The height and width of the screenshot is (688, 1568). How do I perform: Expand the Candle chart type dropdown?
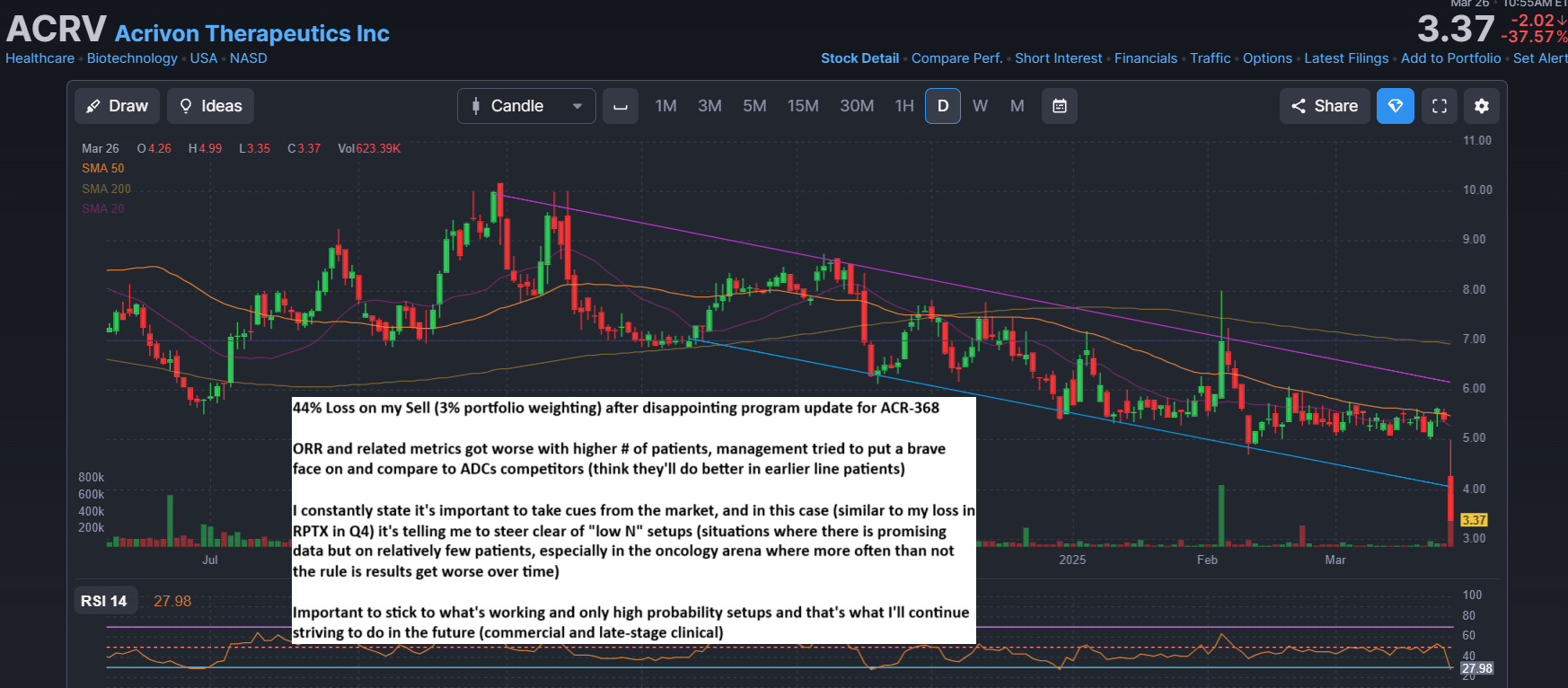tap(526, 106)
